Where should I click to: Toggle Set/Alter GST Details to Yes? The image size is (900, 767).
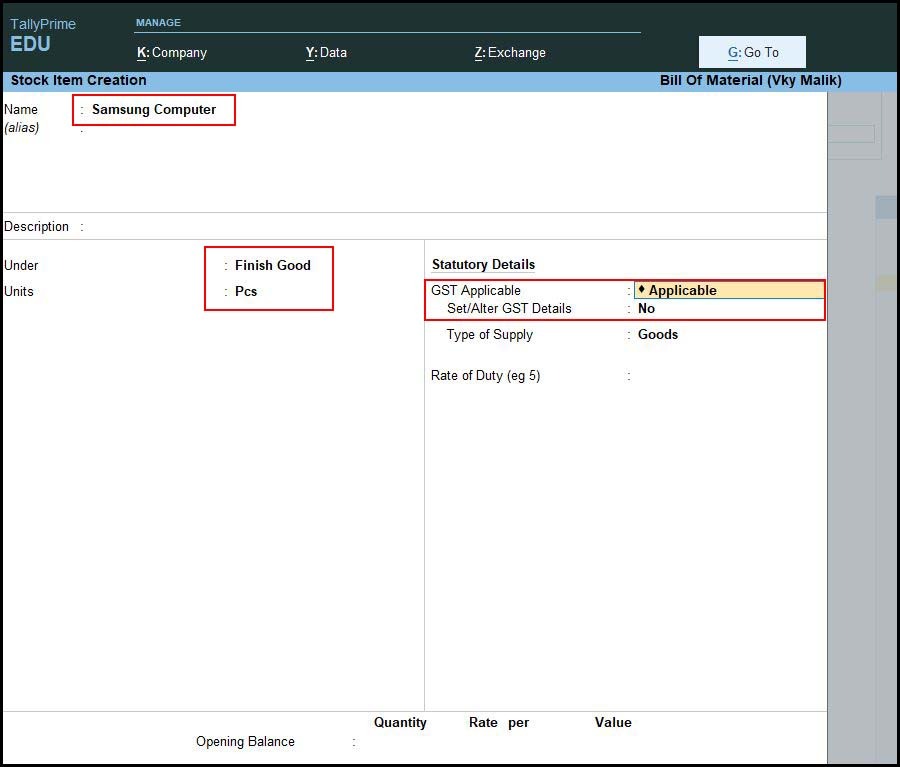click(x=645, y=309)
